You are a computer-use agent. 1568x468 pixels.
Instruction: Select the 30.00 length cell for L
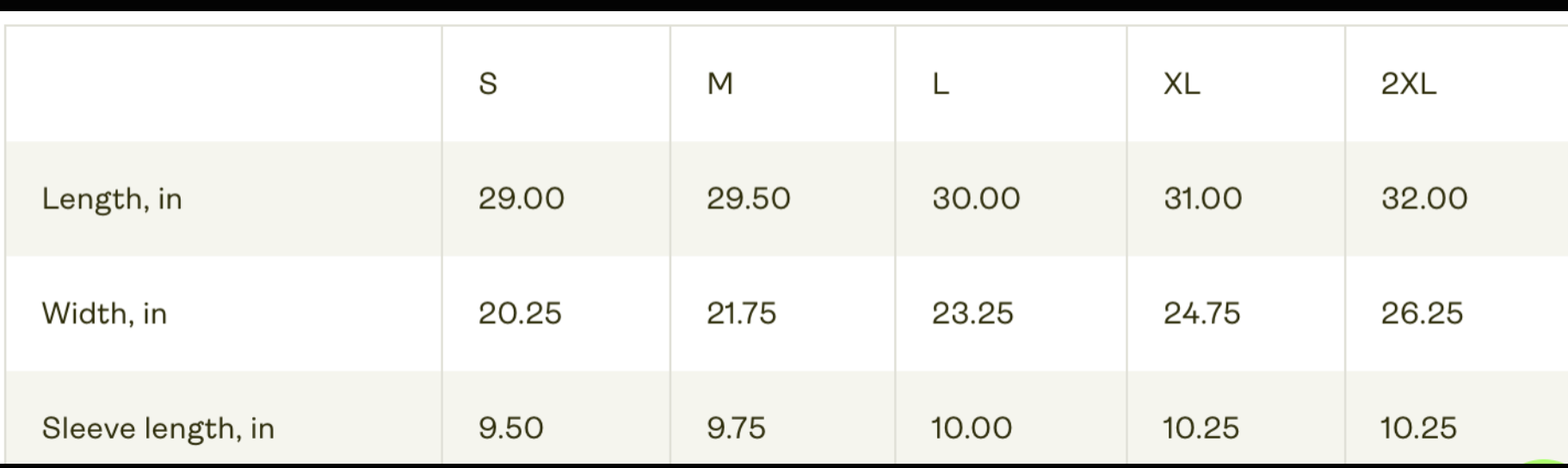(976, 199)
